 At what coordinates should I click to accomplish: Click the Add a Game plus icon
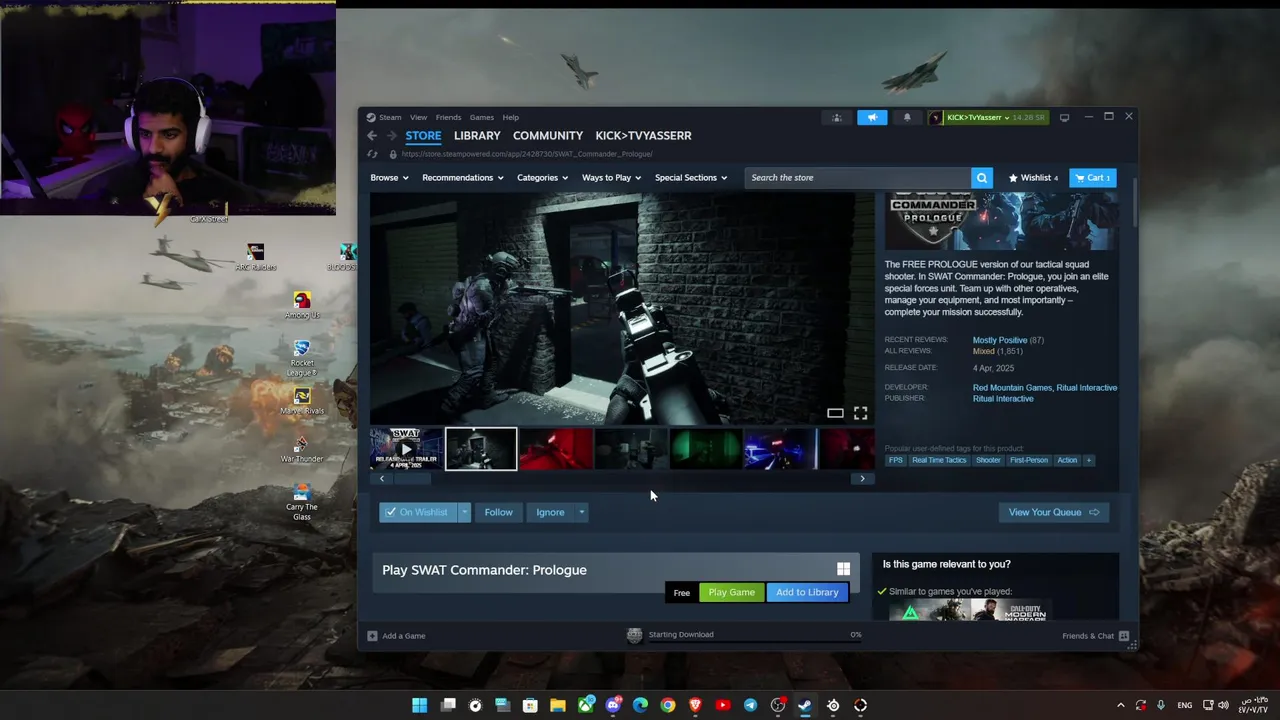pos(372,636)
